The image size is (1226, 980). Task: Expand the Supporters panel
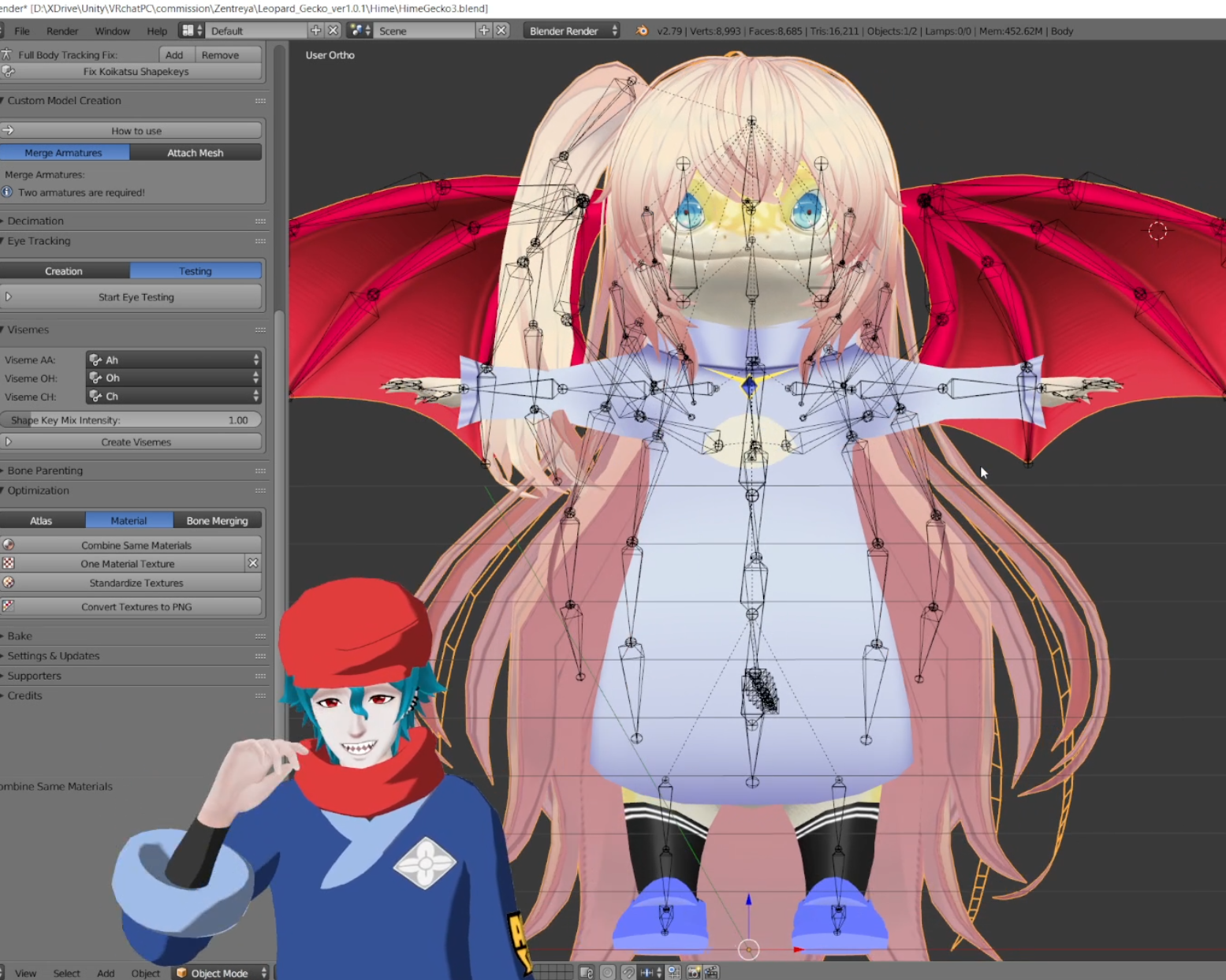pyautogui.click(x=34, y=676)
